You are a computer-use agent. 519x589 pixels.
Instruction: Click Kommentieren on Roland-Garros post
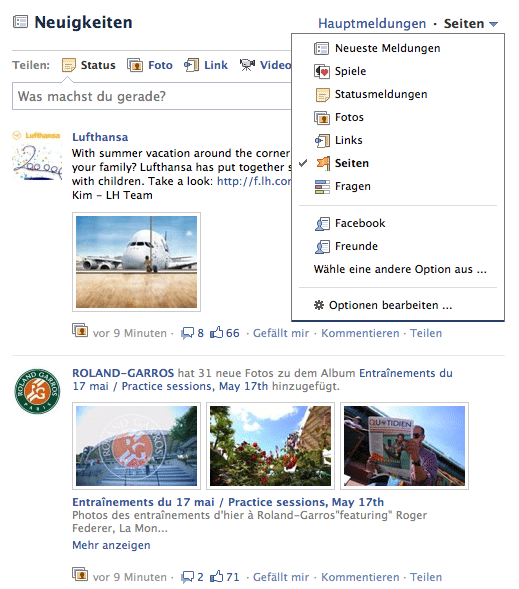point(360,577)
